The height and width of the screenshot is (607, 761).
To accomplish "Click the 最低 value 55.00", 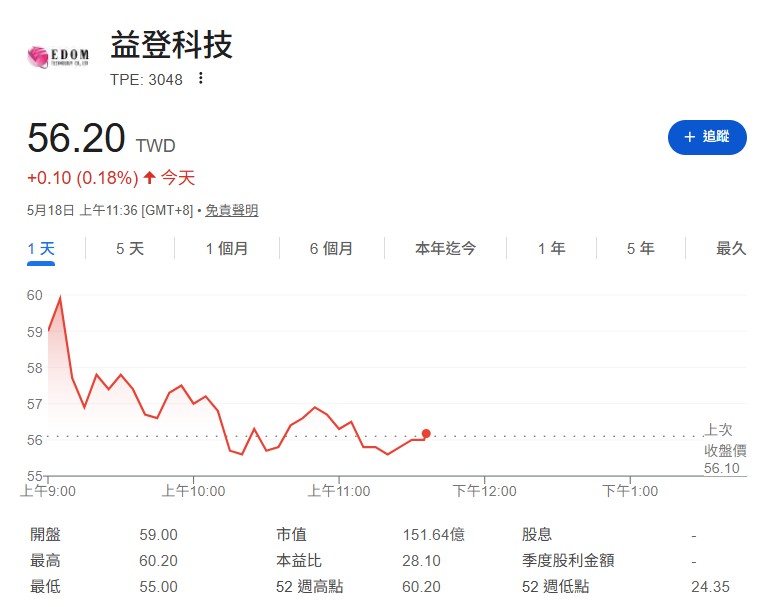I will (x=158, y=587).
